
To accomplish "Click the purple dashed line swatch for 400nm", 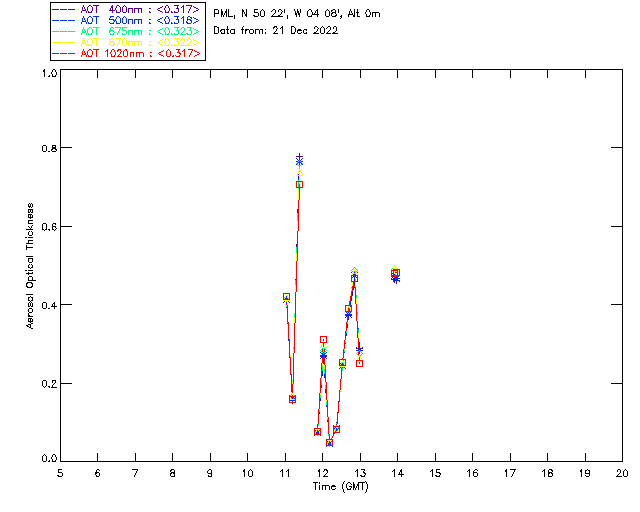I will [x=64, y=9].
